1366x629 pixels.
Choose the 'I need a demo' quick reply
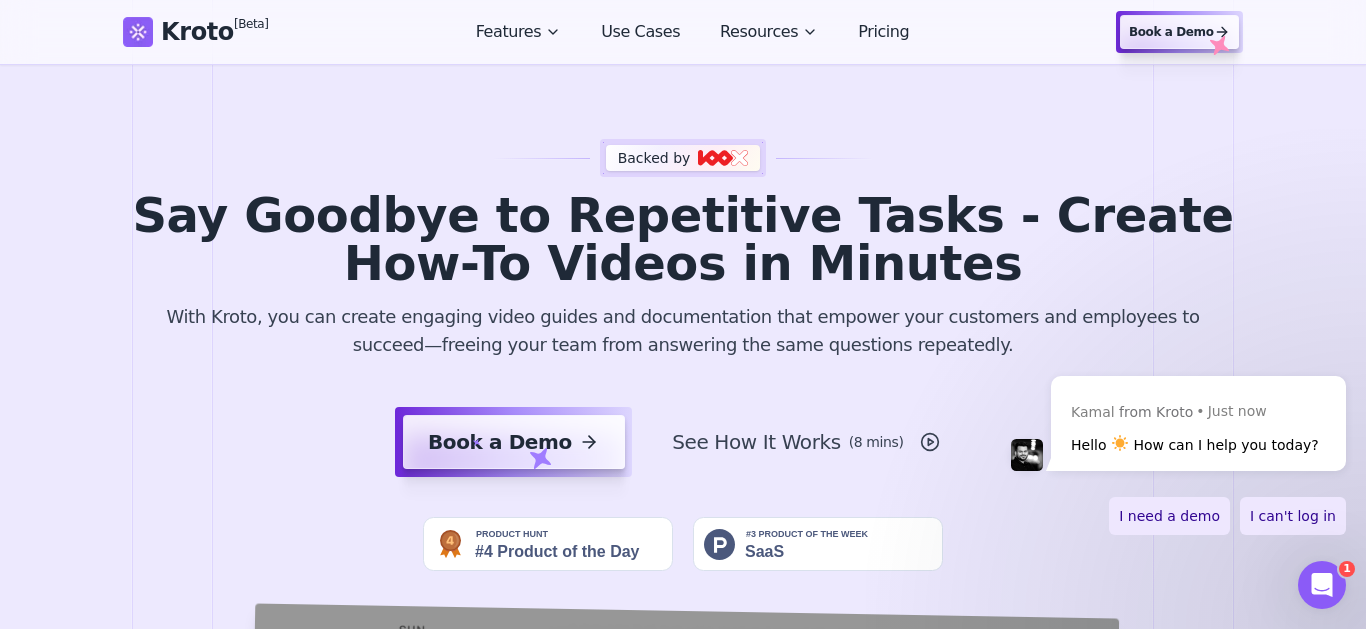tap(1169, 516)
